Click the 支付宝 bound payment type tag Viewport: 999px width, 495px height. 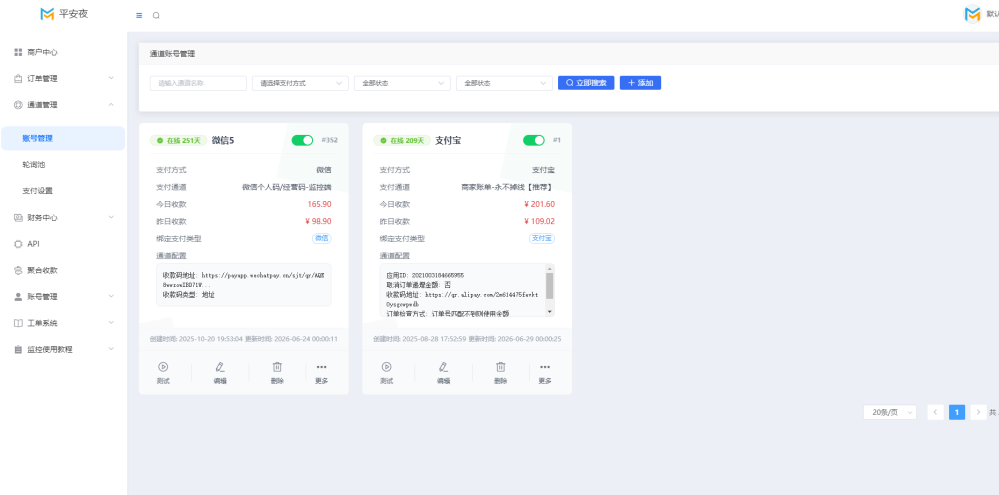(x=542, y=238)
